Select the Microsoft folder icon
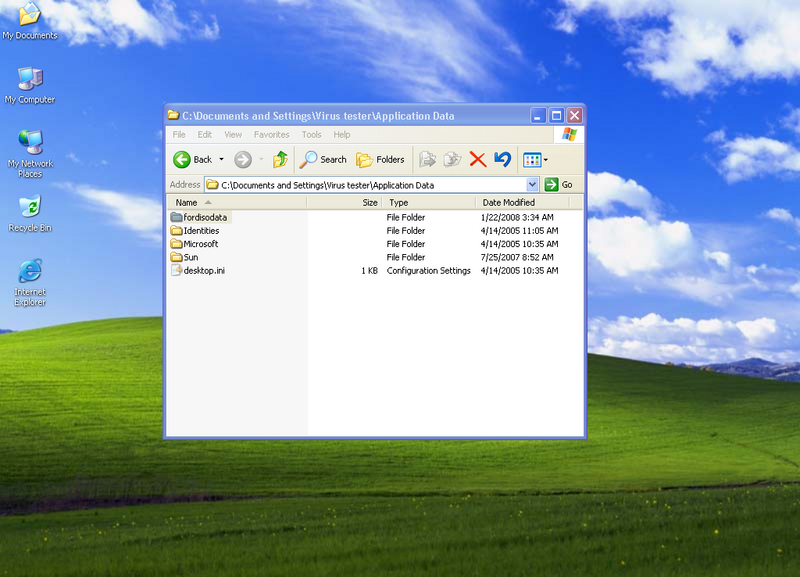The image size is (800, 577). 177,243
